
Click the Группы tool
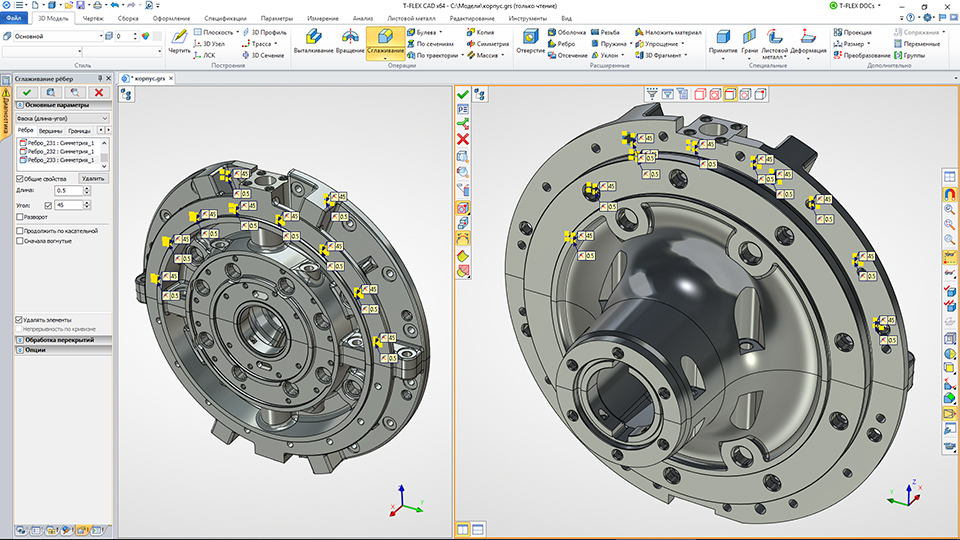pyautogui.click(x=909, y=55)
